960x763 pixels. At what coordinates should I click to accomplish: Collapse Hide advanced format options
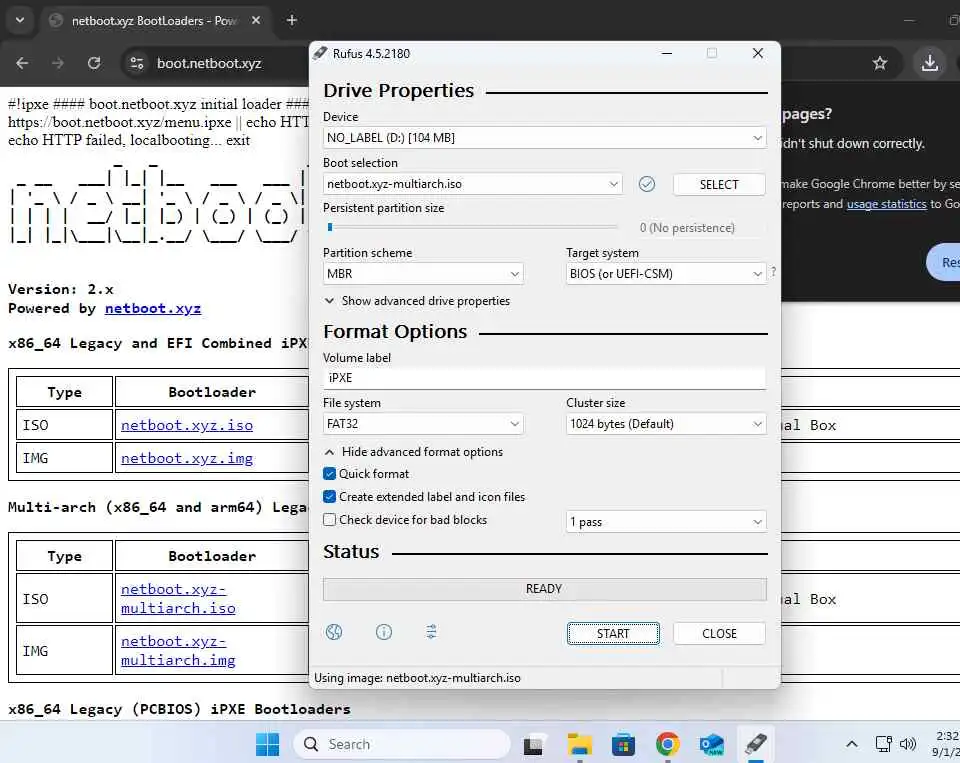(414, 452)
